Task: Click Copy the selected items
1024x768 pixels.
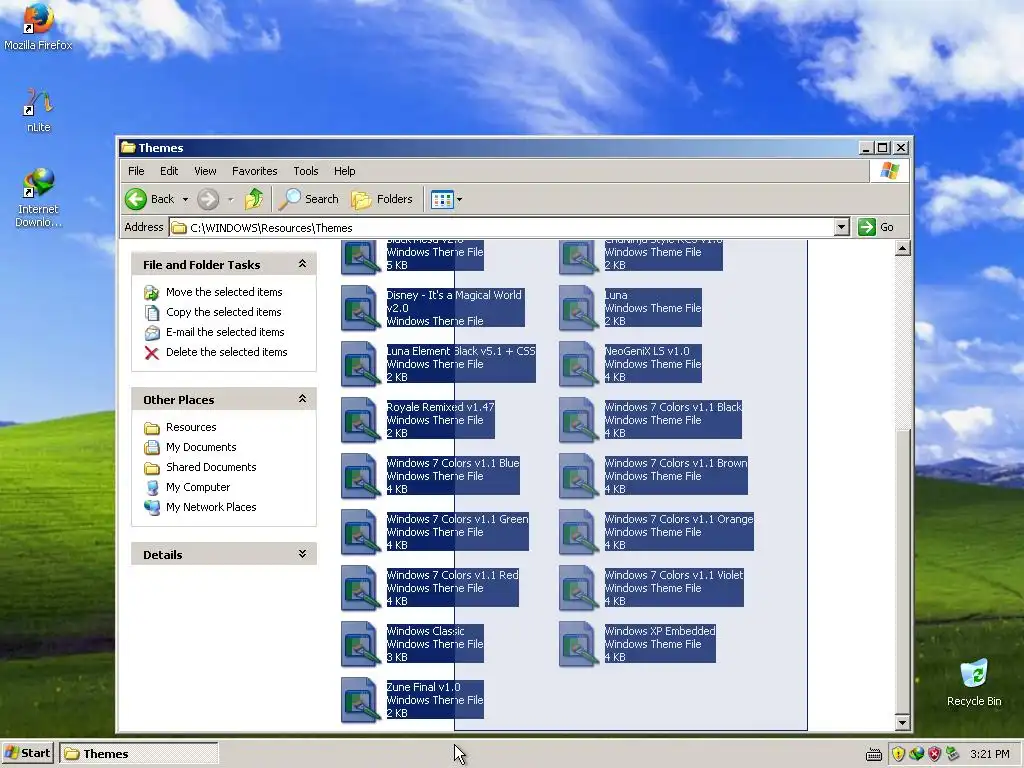Action: pyautogui.click(x=223, y=312)
